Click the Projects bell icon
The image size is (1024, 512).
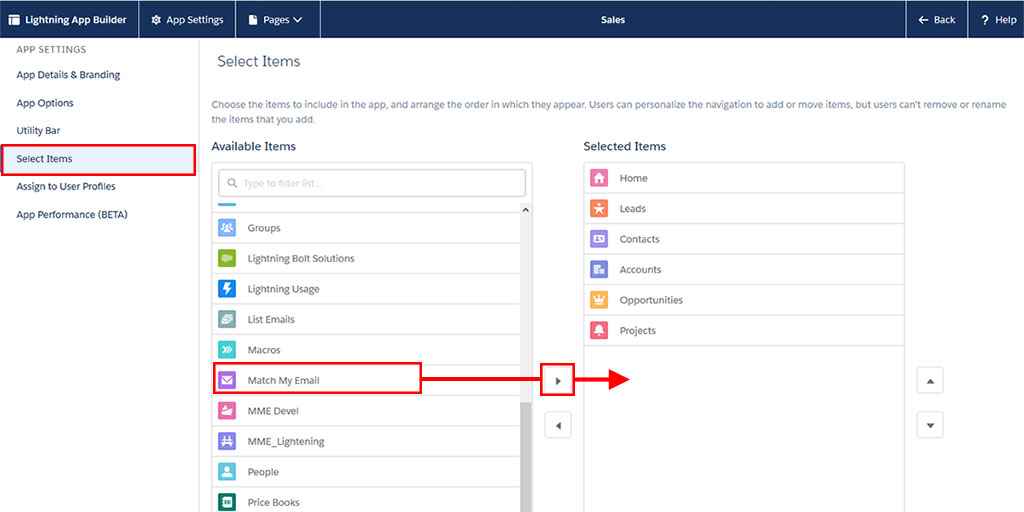599,331
